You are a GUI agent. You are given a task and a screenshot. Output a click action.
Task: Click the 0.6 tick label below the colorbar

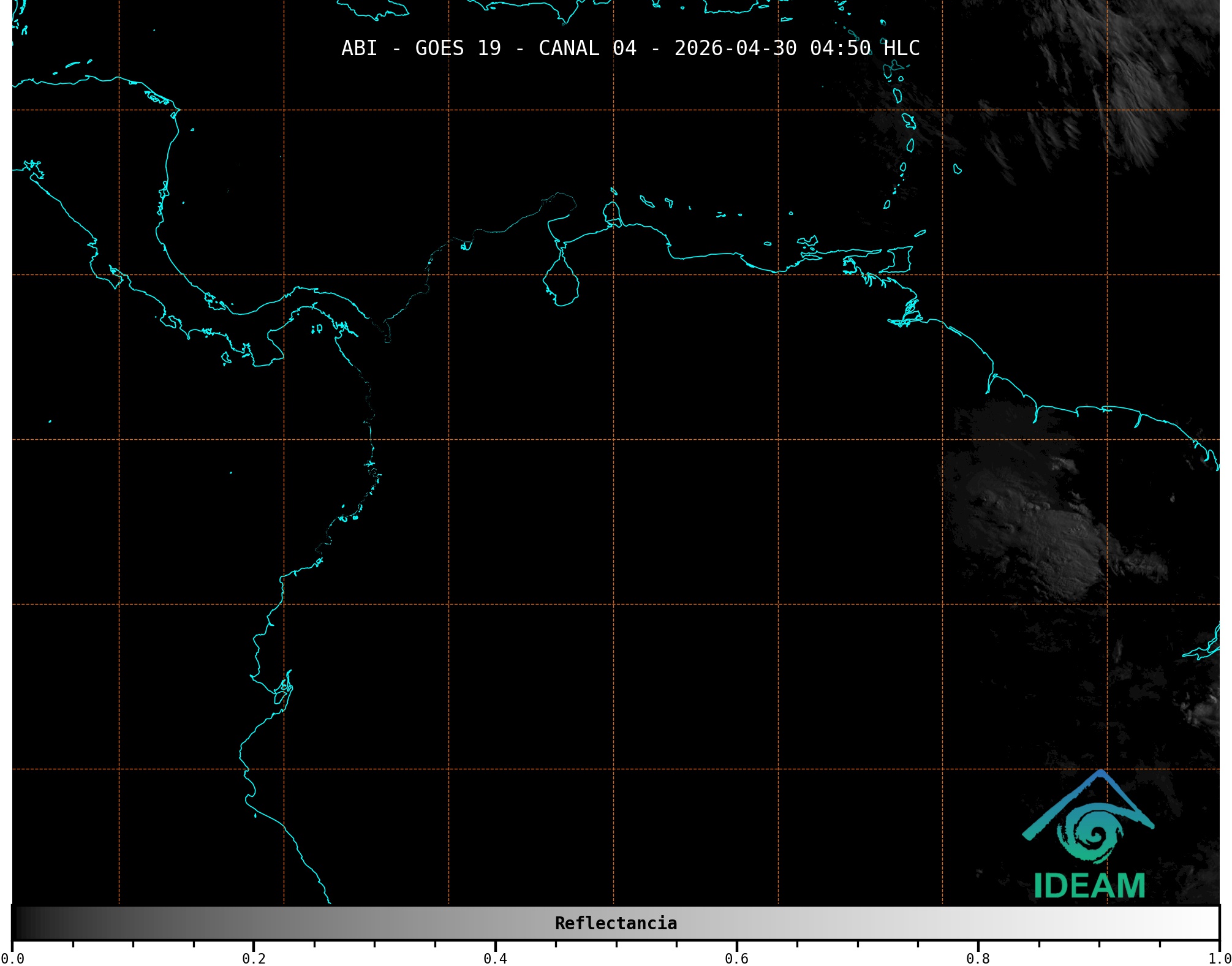[736, 958]
